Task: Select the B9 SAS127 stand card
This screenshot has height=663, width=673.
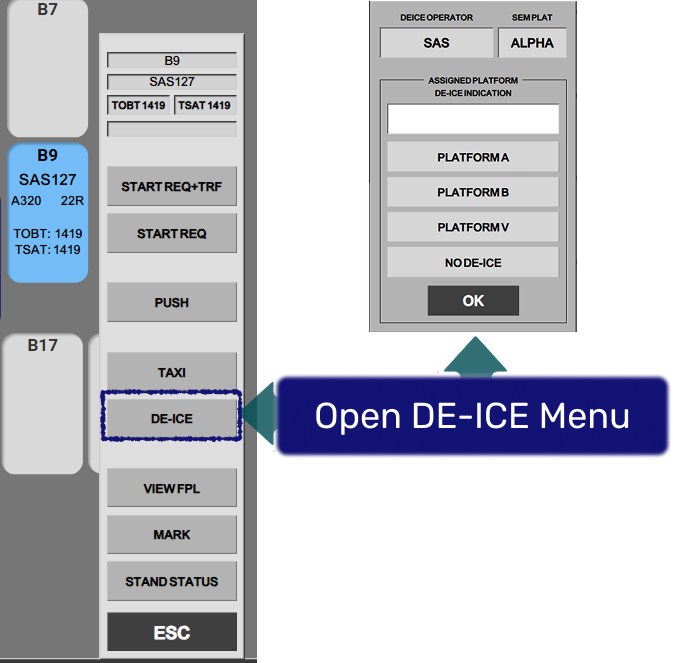Action: pyautogui.click(x=48, y=213)
